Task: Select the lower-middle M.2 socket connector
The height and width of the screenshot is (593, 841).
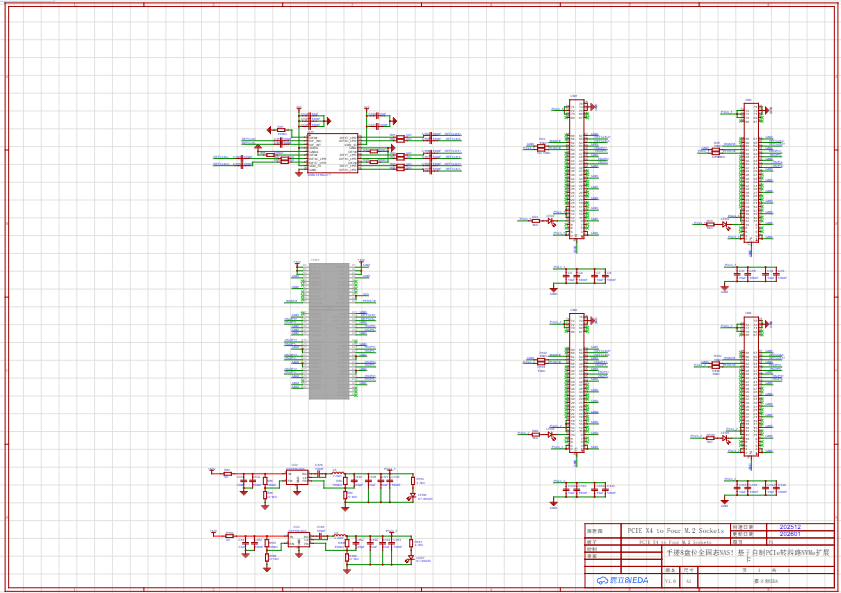Action: [577, 383]
